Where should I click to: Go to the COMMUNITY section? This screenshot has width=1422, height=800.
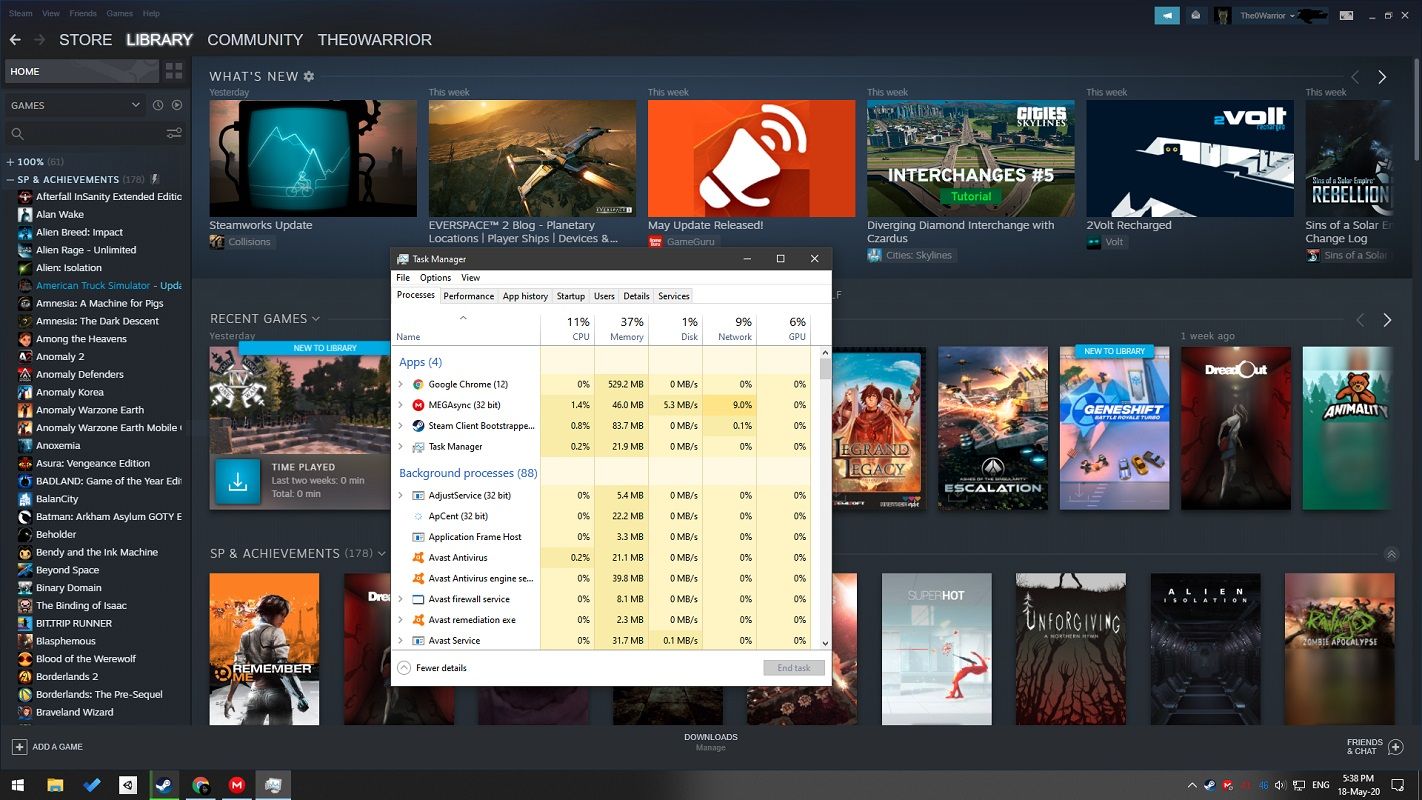coord(255,40)
